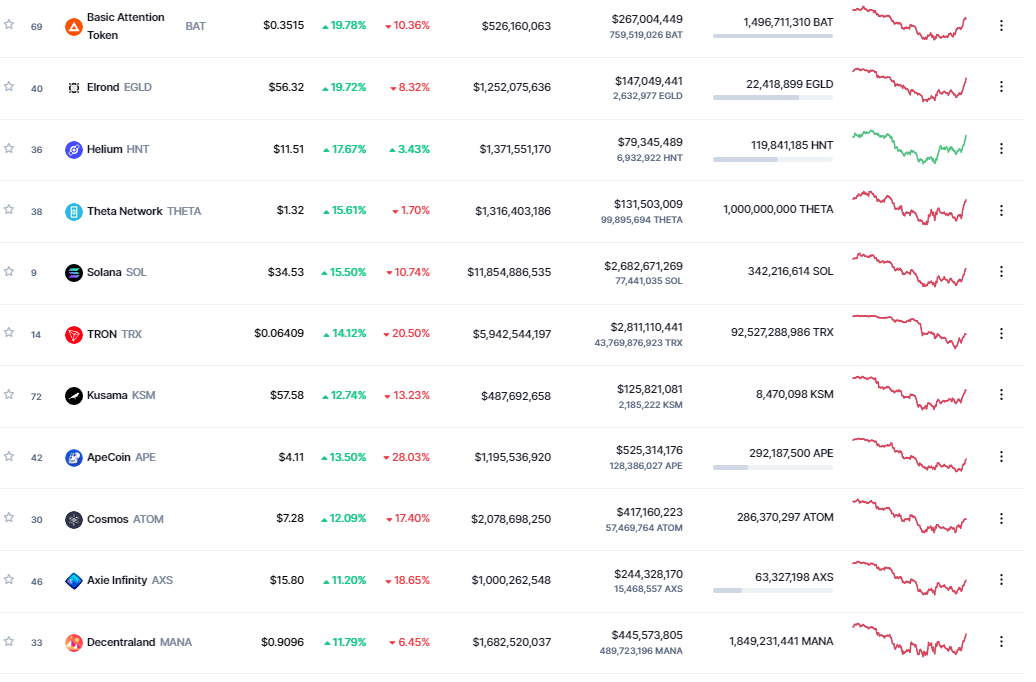Screen dimensions: 1036x682
Task: Click Theta supply 1,000,000,000 THETA
Action: click(778, 209)
